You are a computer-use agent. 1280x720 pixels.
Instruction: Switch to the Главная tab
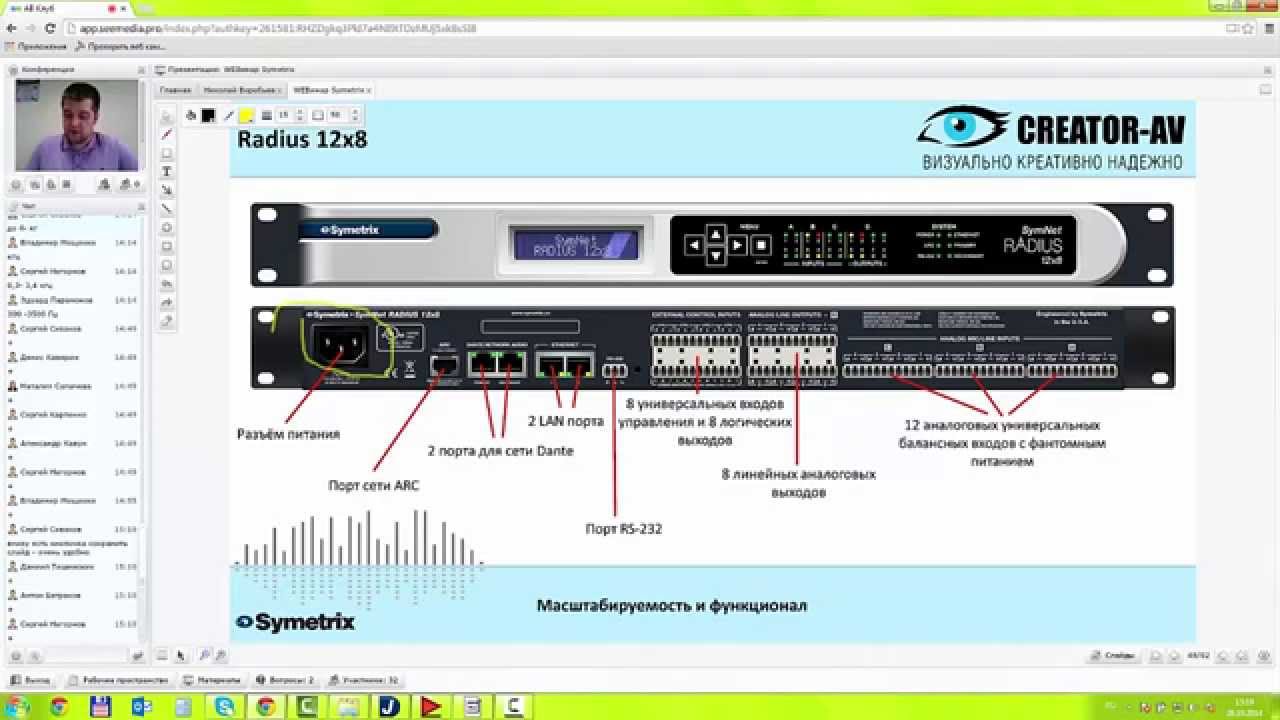coord(175,90)
